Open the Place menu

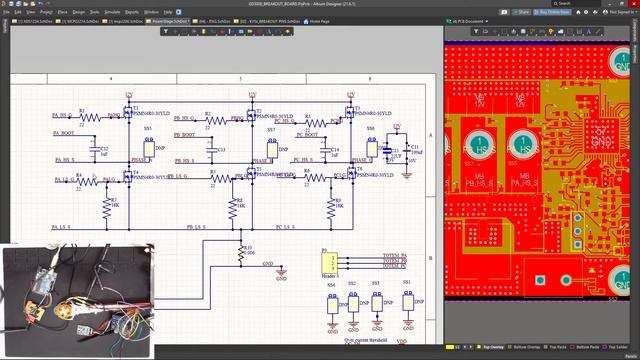(62, 12)
